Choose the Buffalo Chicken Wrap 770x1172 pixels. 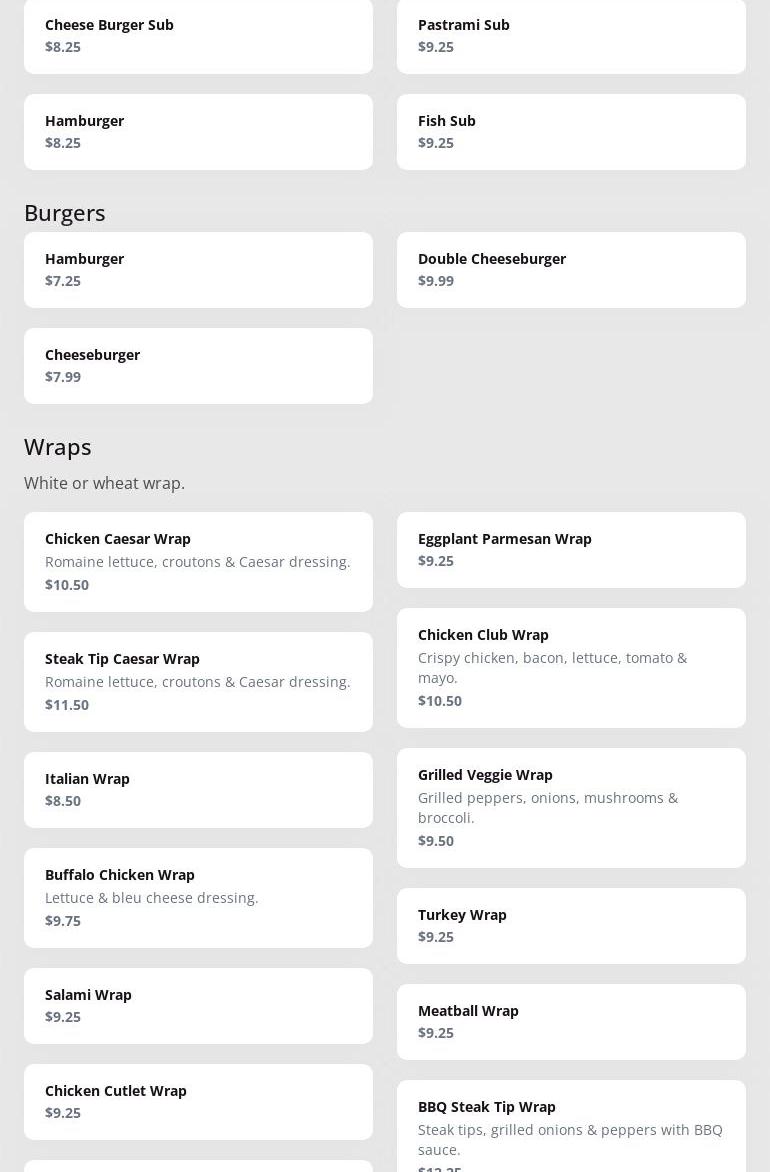point(198,898)
